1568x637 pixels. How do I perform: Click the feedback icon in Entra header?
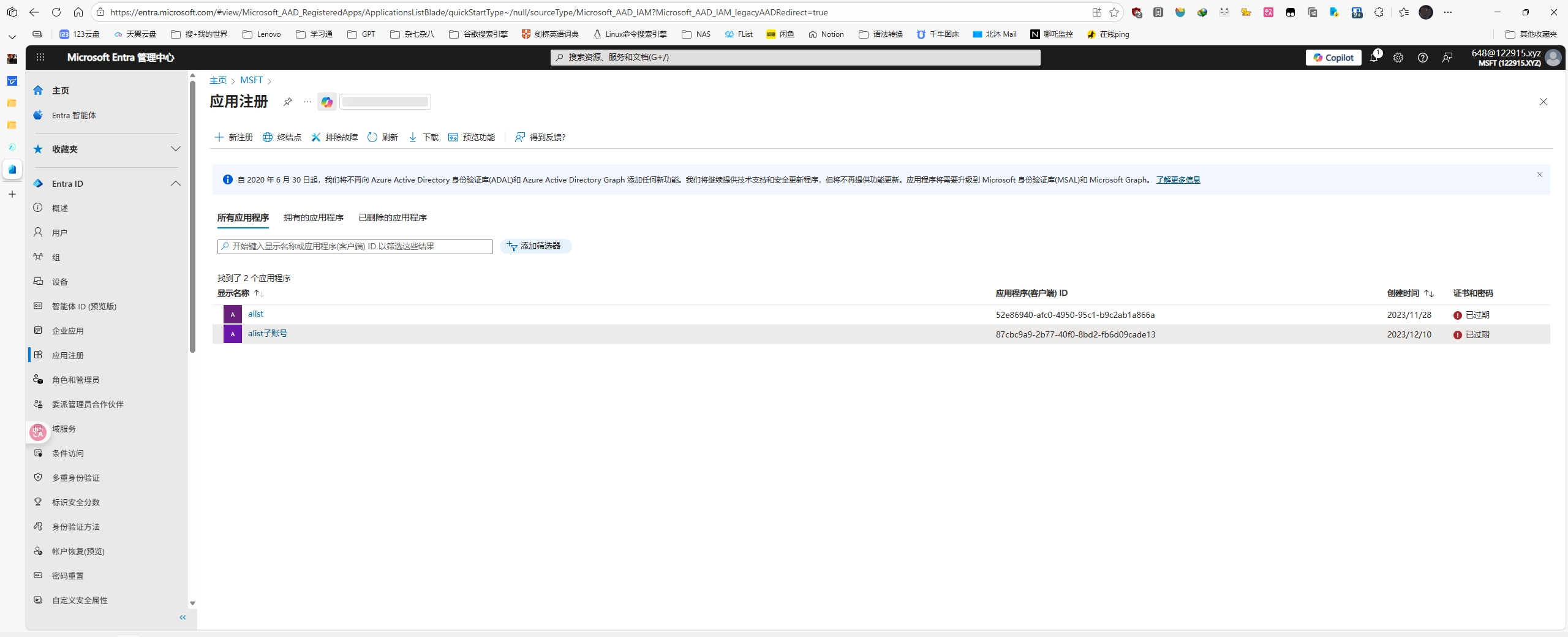(1447, 58)
